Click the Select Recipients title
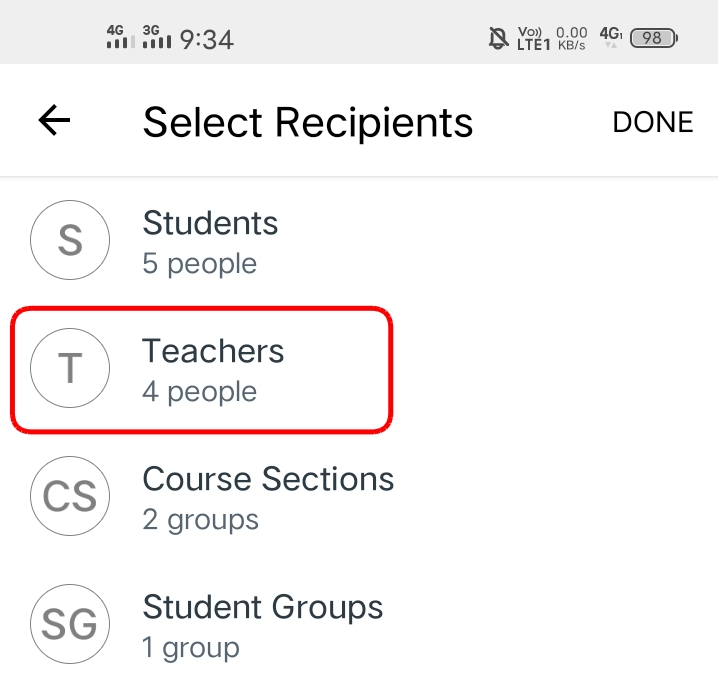718x690 pixels. [307, 122]
